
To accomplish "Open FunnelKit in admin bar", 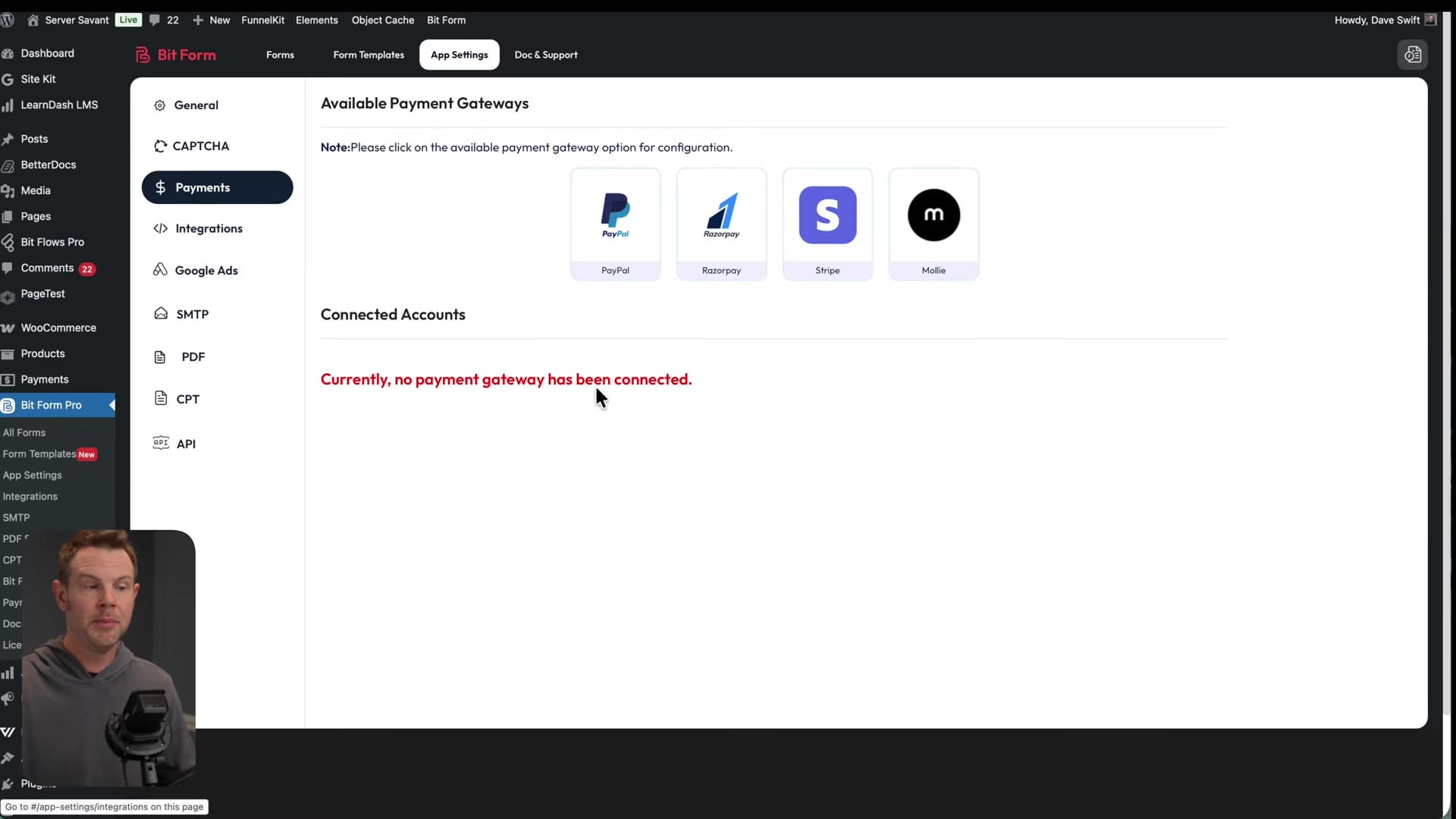I will click(x=262, y=20).
